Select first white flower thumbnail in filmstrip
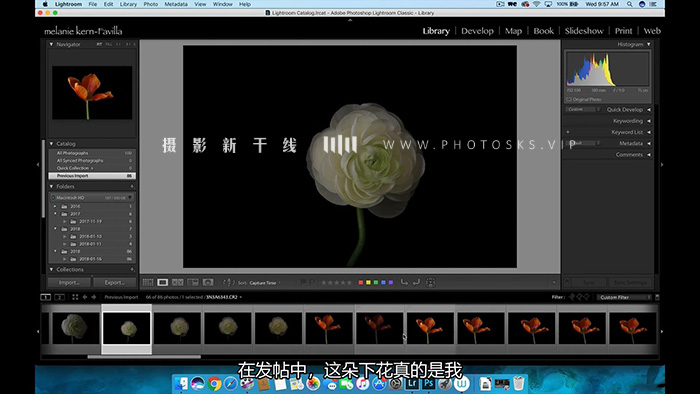The width and height of the screenshot is (700, 394). click(x=76, y=328)
